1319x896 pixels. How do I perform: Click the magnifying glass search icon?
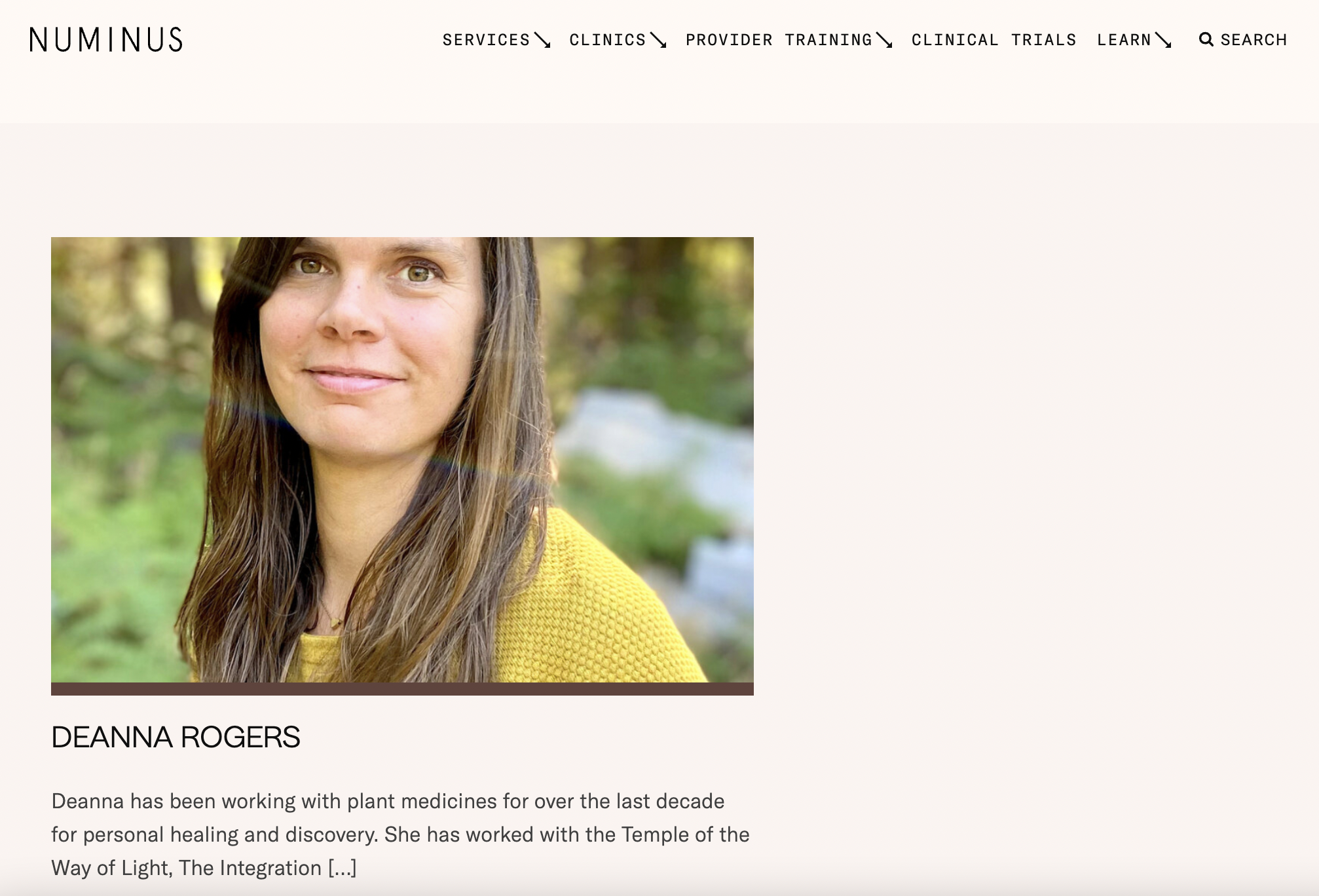pos(1206,40)
